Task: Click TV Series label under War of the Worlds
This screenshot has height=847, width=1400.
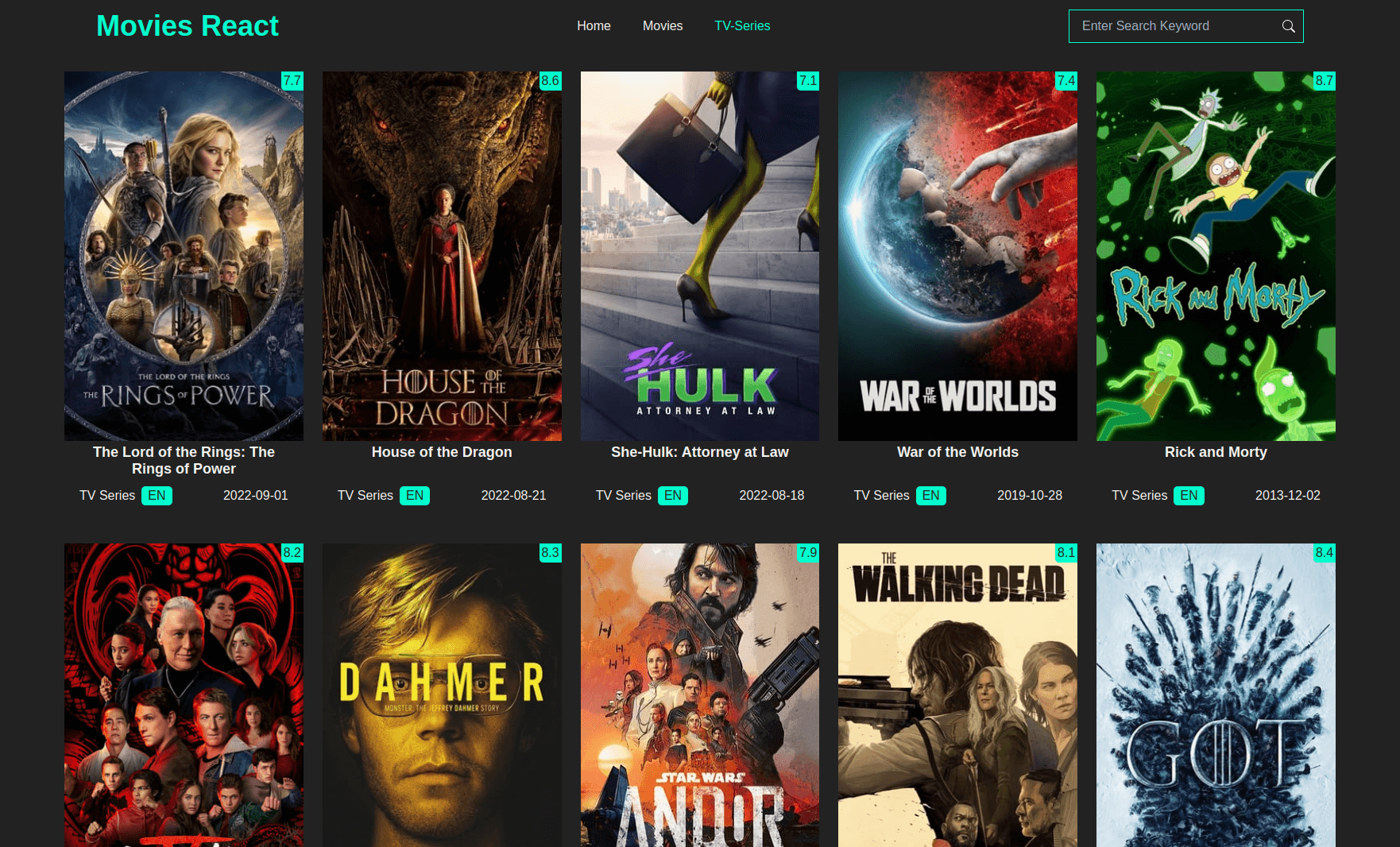Action: 881,496
